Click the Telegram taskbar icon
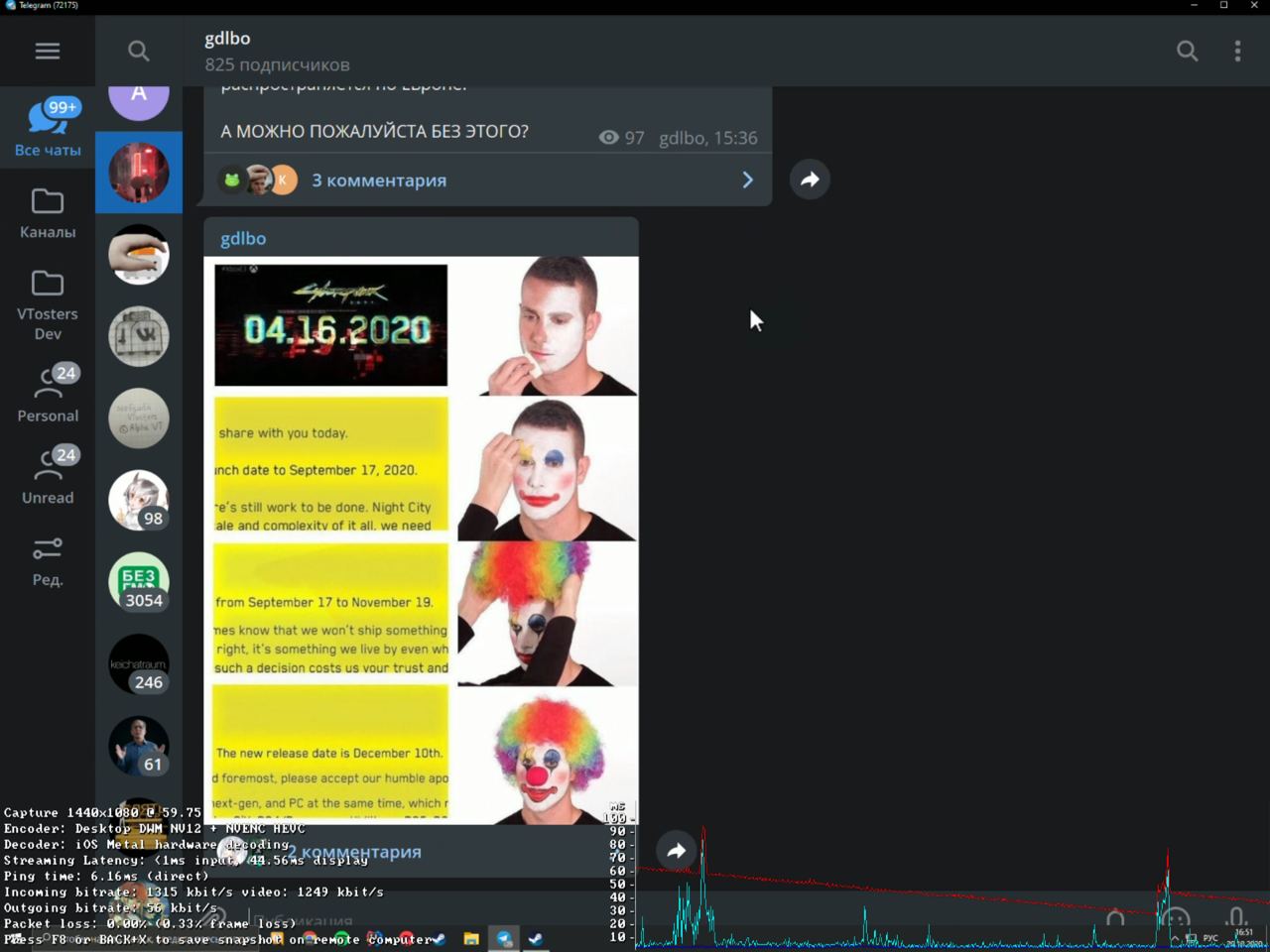 504,938
